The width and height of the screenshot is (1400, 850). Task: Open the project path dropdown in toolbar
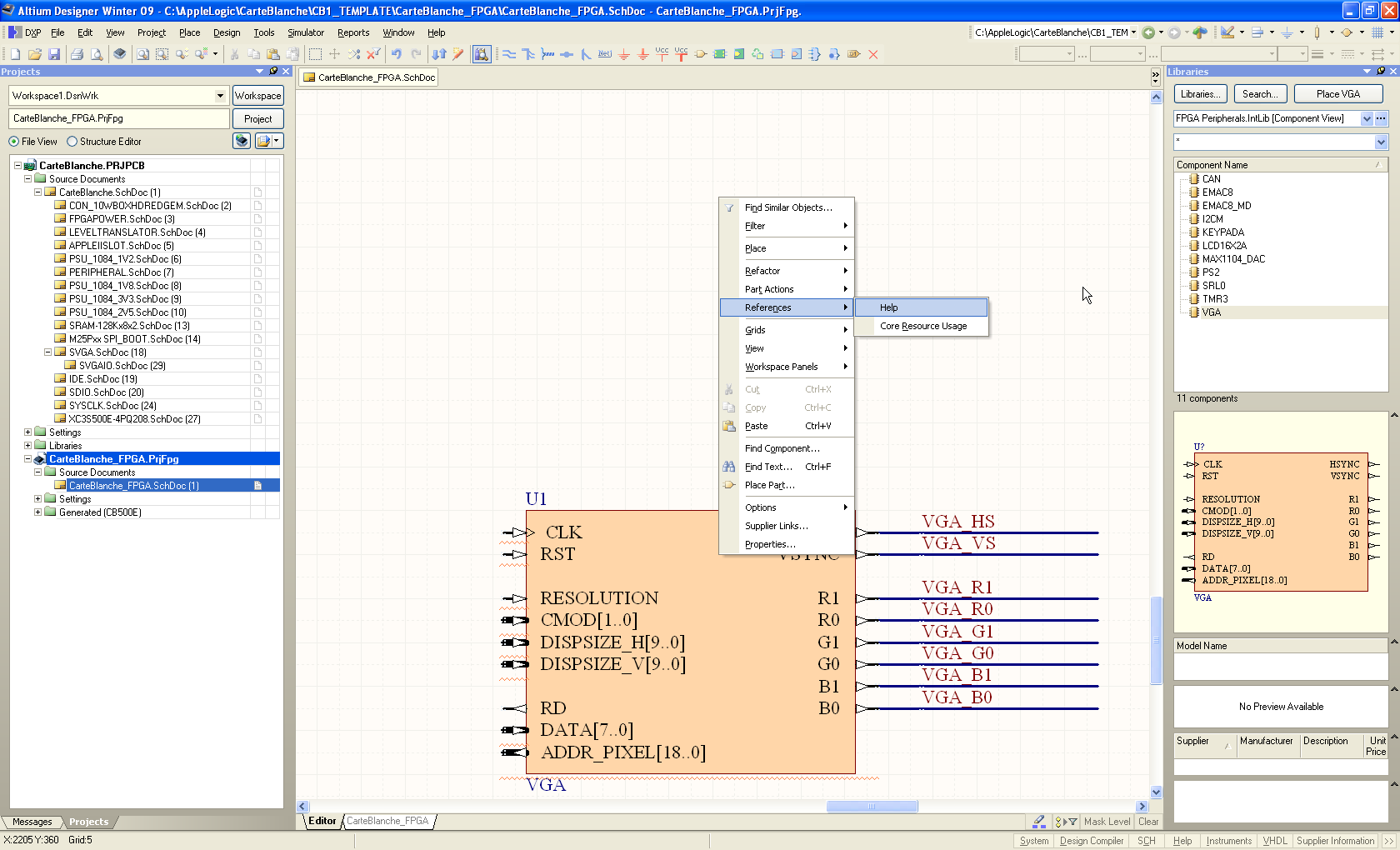click(1133, 32)
